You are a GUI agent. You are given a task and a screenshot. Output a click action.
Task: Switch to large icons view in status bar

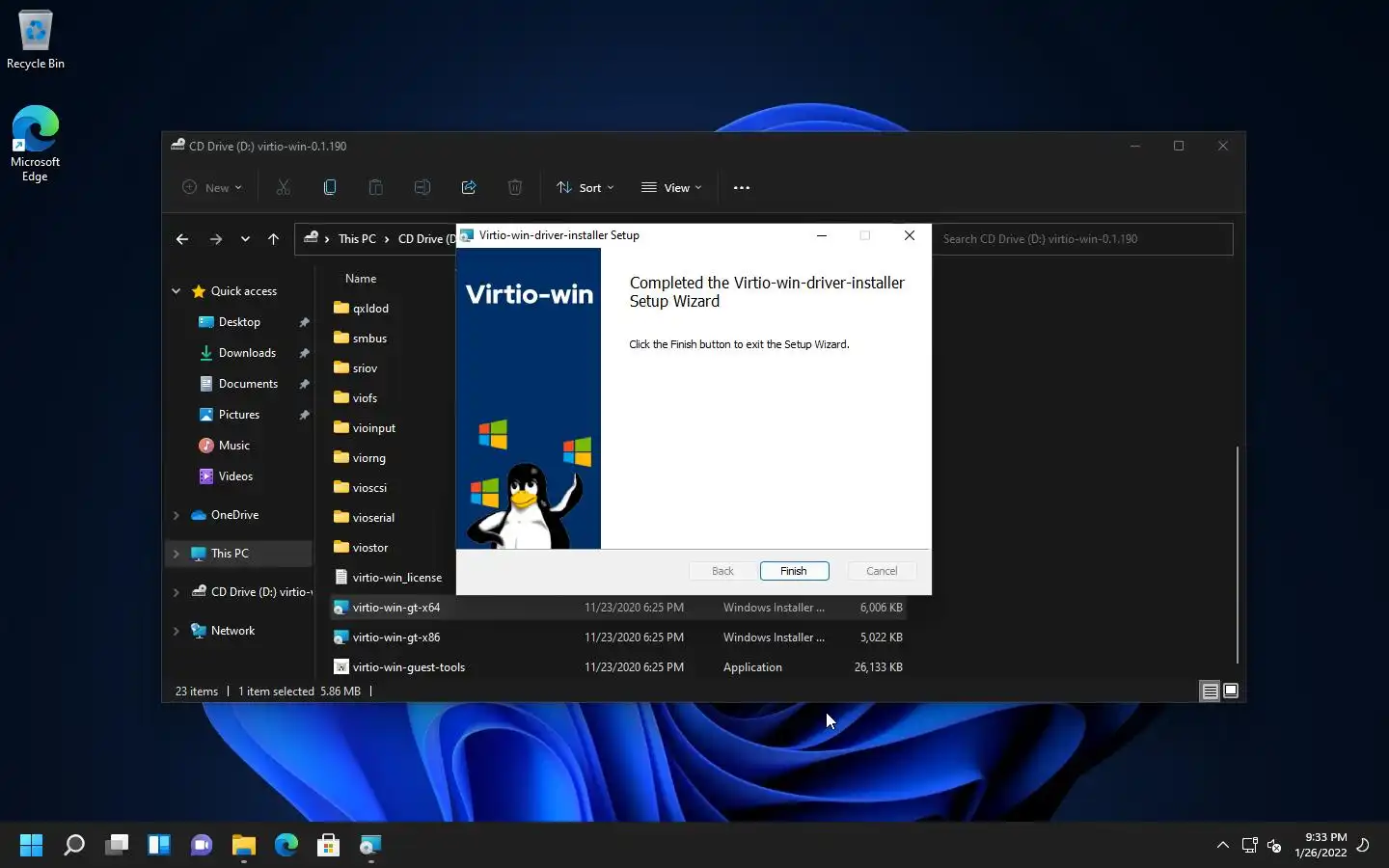(x=1231, y=691)
